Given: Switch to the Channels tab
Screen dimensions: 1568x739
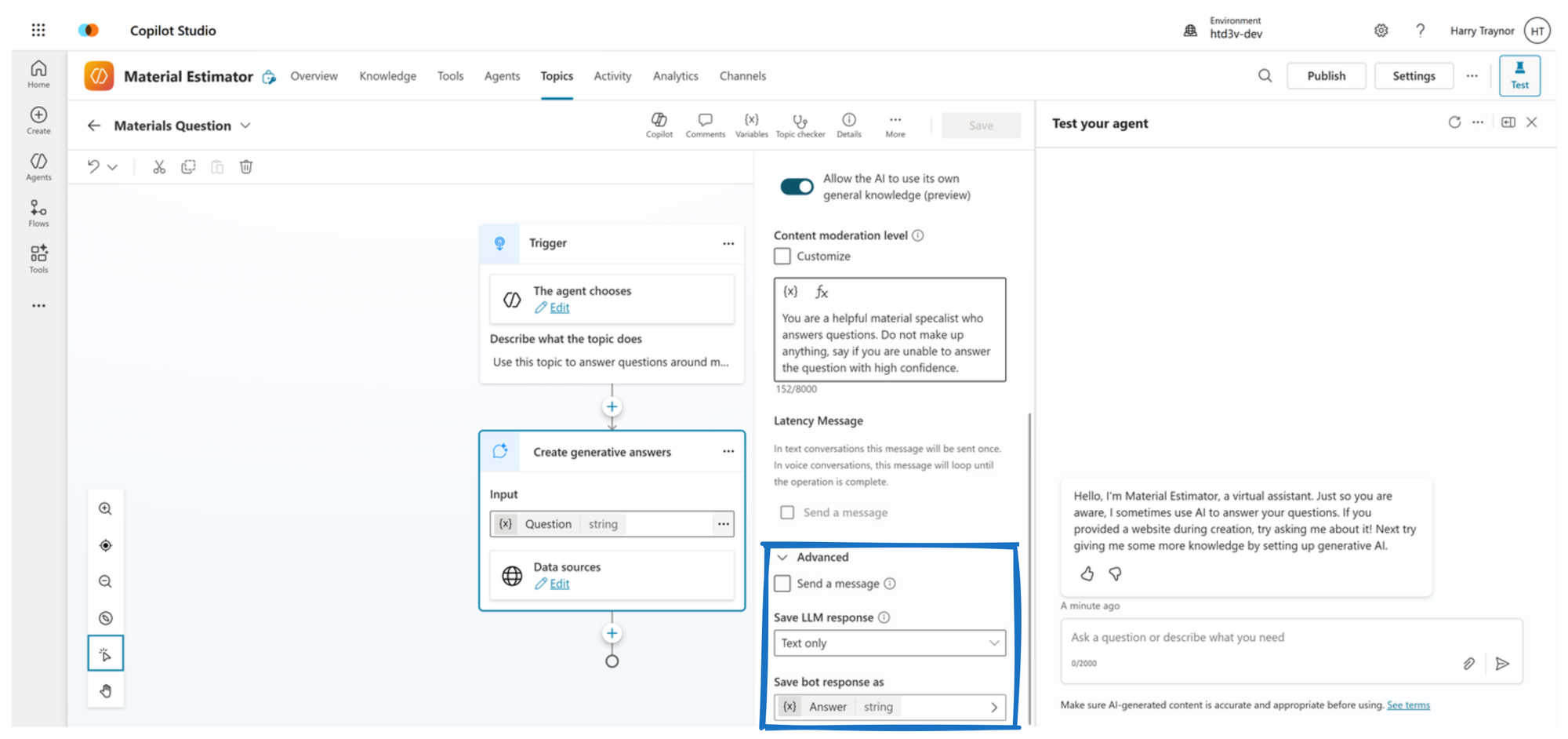Looking at the screenshot, I should (742, 76).
